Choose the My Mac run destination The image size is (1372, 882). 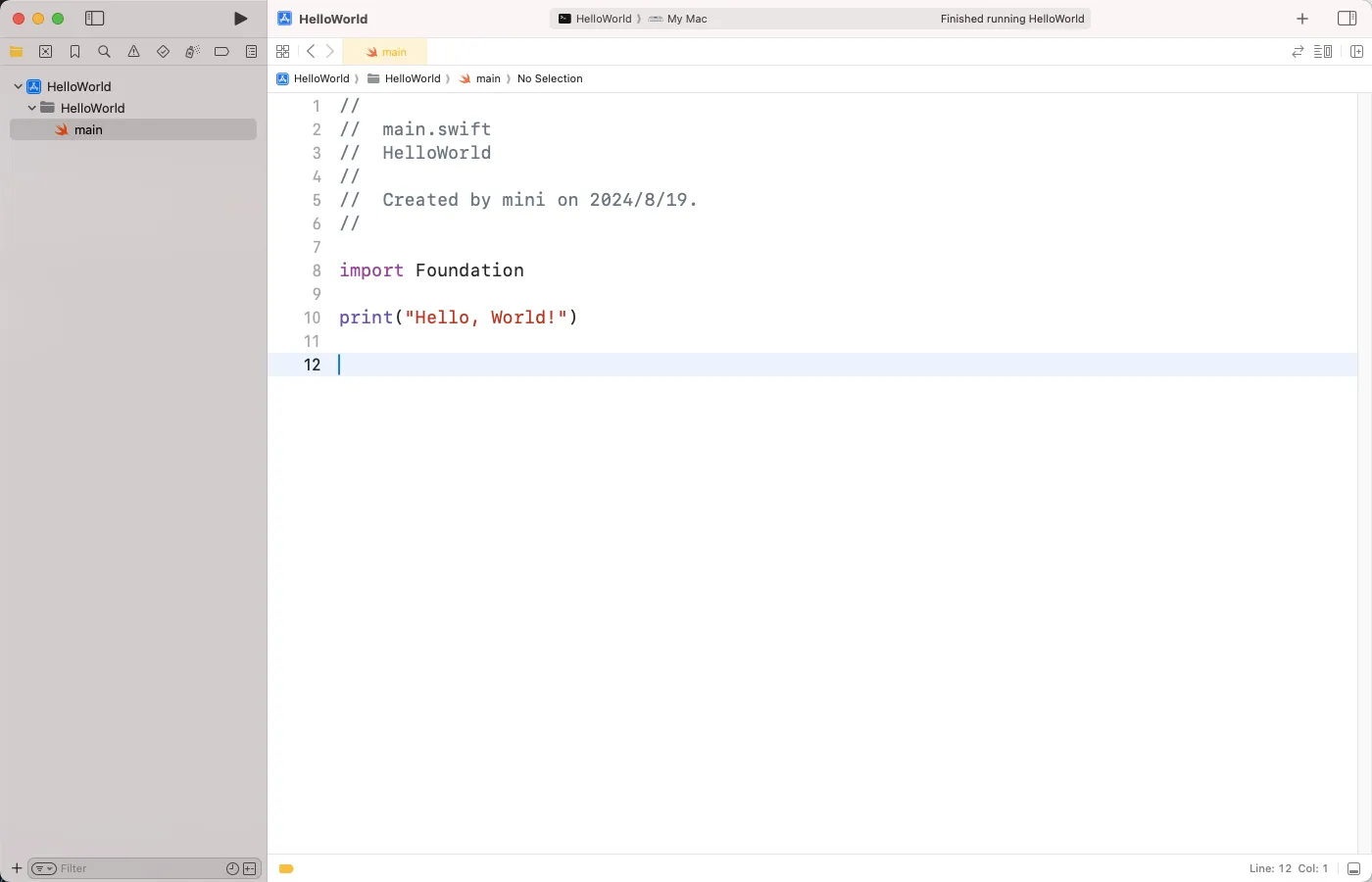coord(677,19)
